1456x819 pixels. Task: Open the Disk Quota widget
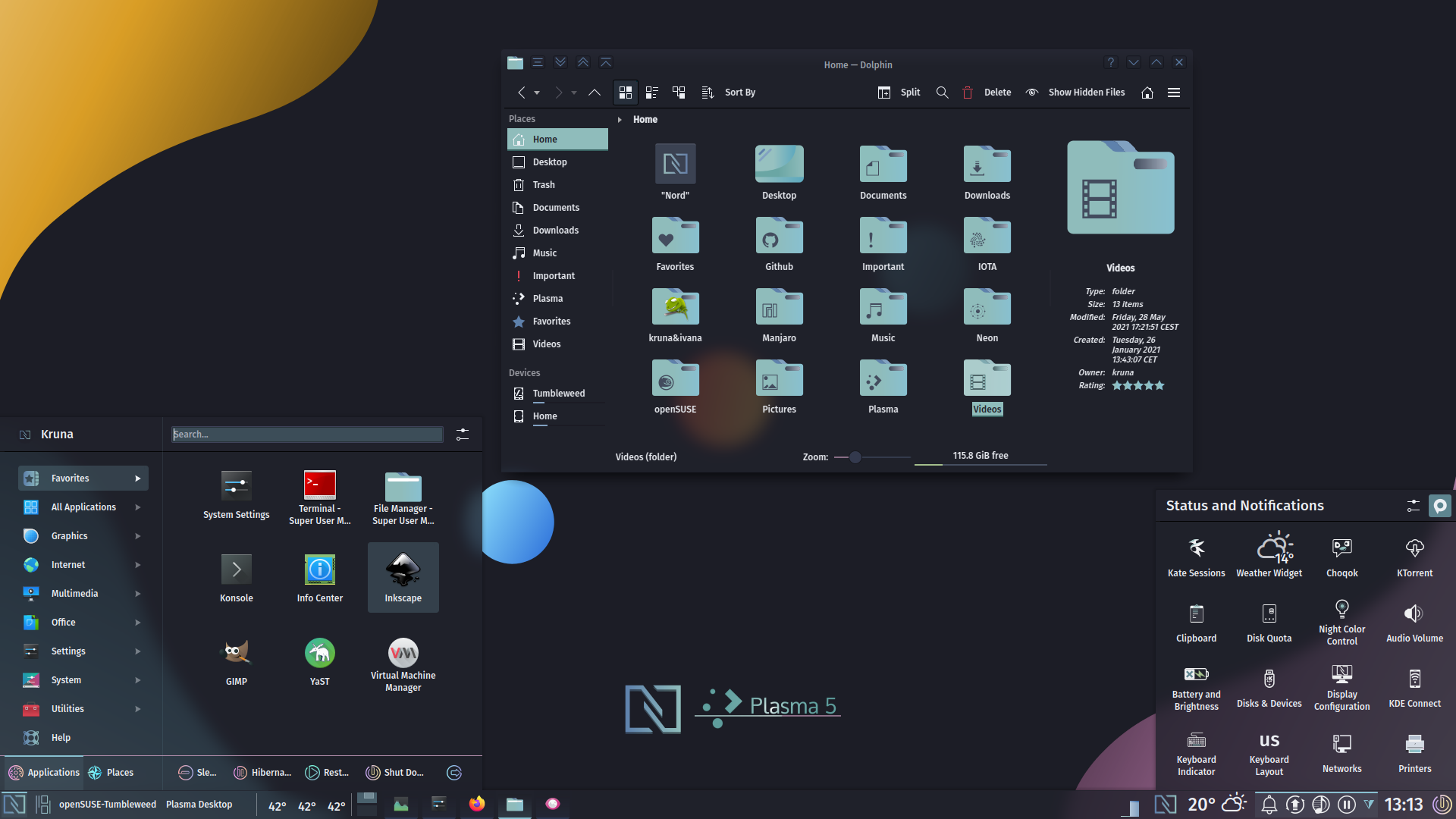coord(1269,622)
